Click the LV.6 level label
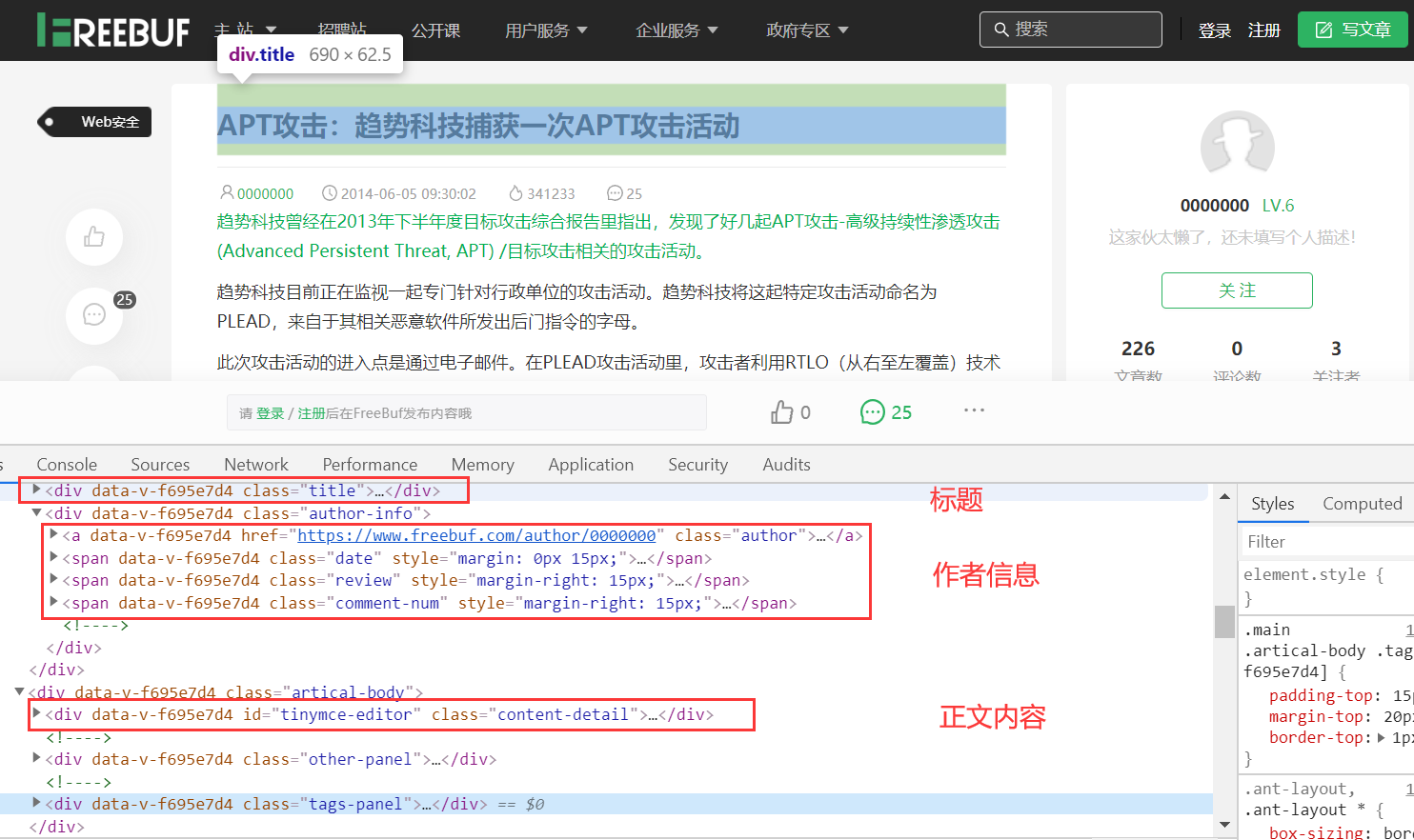This screenshot has height=840, width=1414. pos(1278,206)
